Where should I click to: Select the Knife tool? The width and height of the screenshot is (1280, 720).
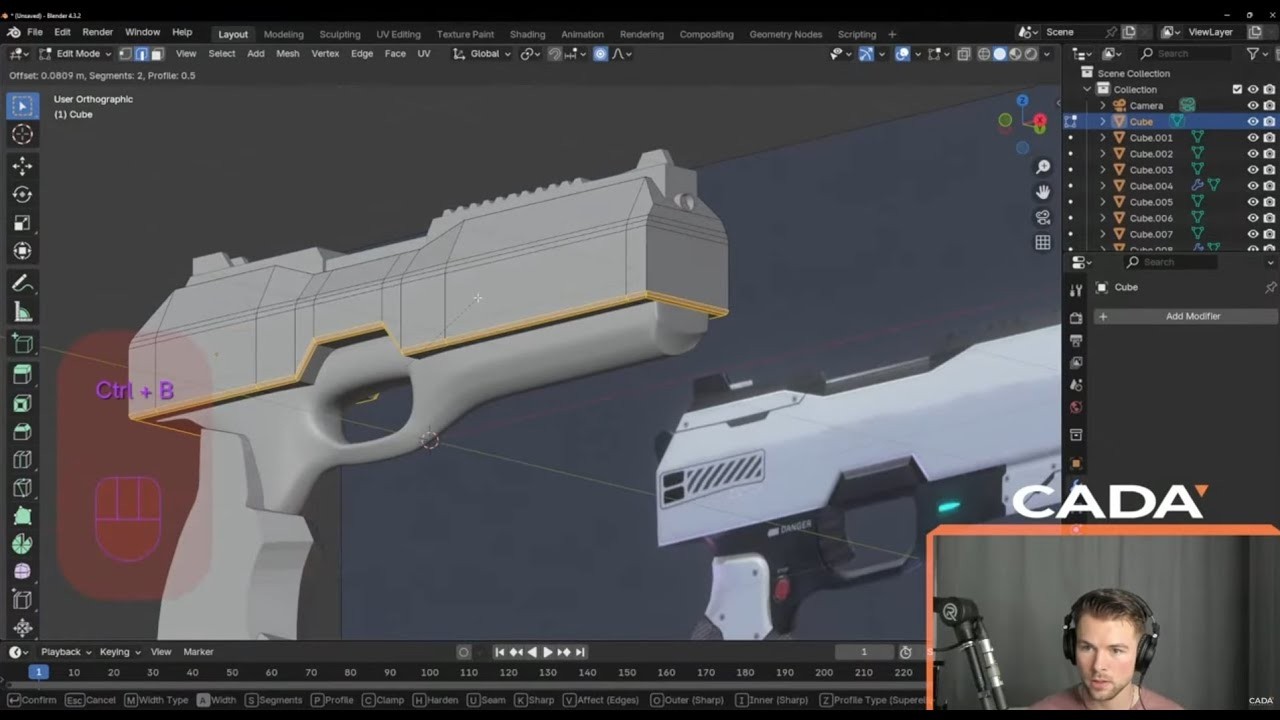coord(22,488)
